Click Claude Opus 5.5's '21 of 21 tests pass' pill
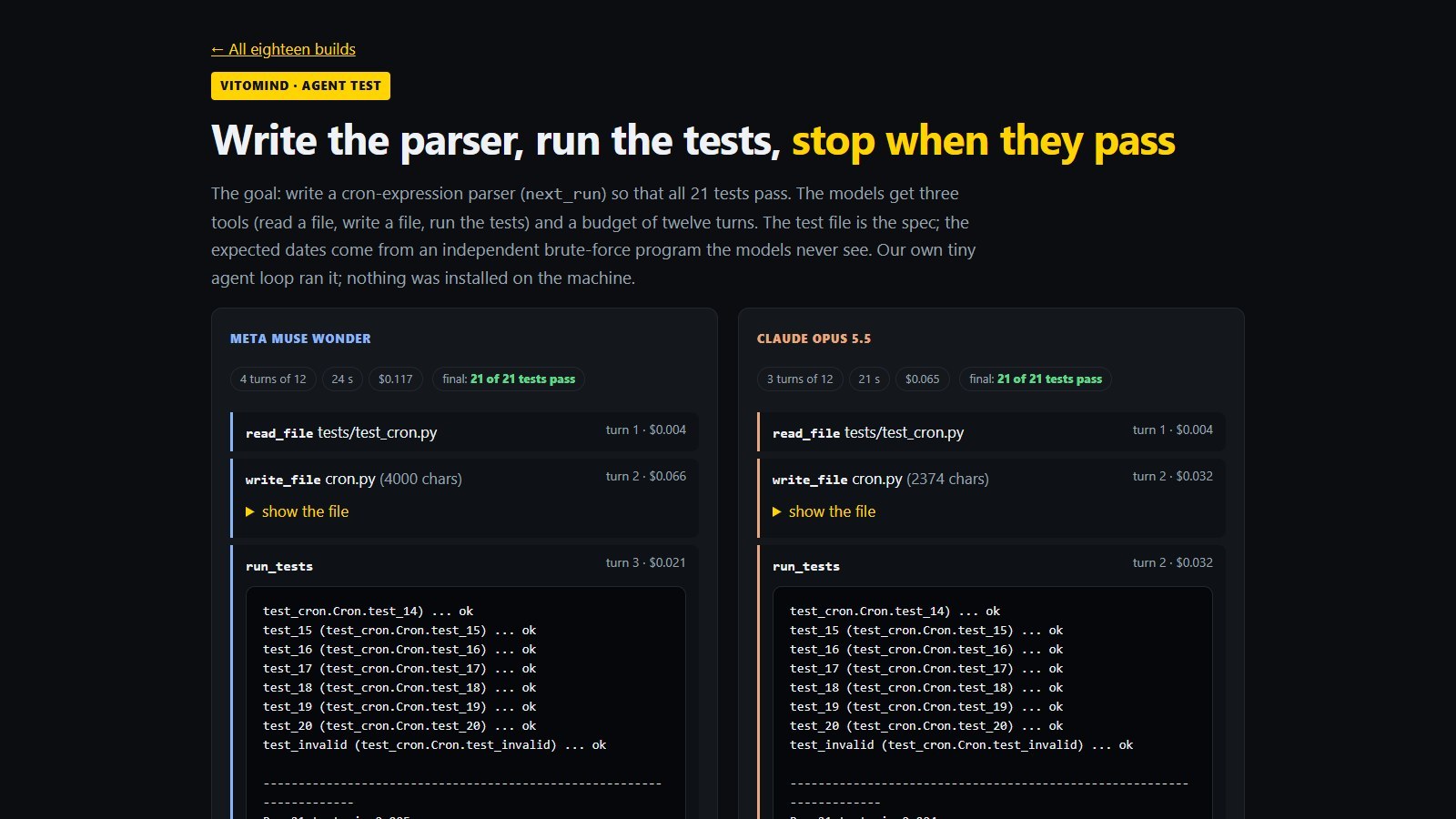This screenshot has height=819, width=1456. pos(1036,379)
